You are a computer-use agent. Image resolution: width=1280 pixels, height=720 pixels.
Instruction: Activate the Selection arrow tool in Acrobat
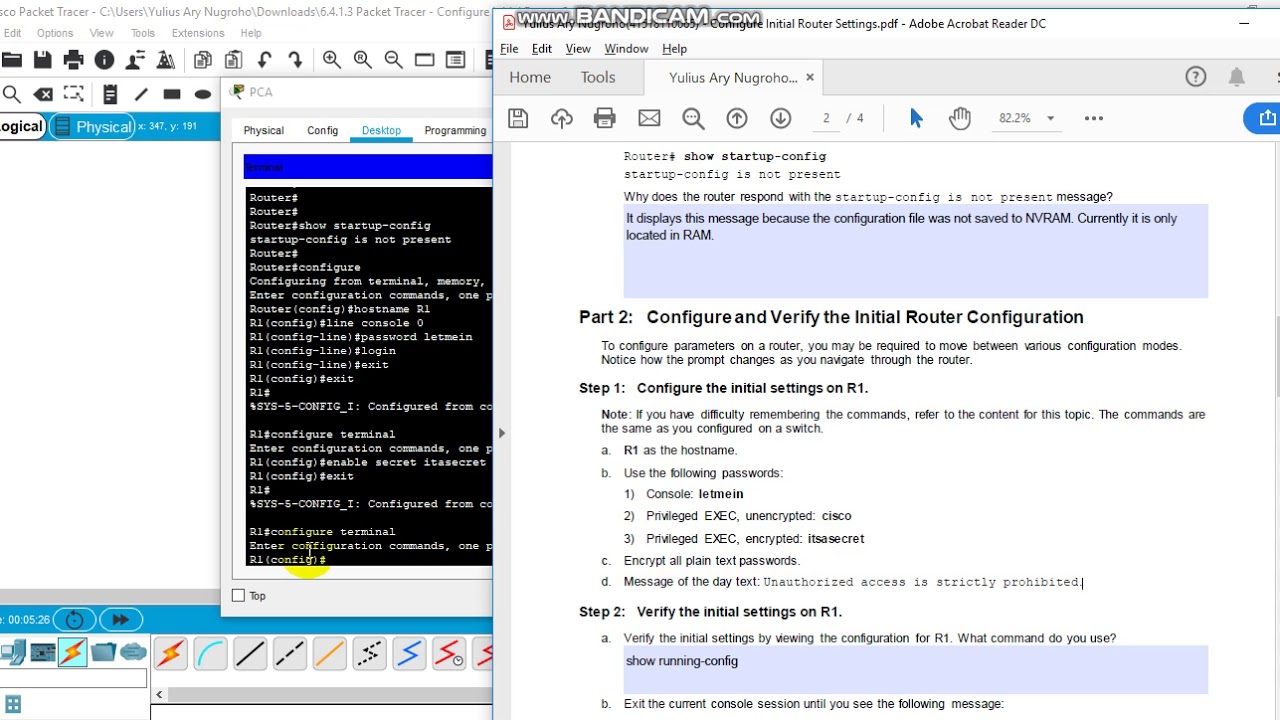pyautogui.click(x=916, y=118)
